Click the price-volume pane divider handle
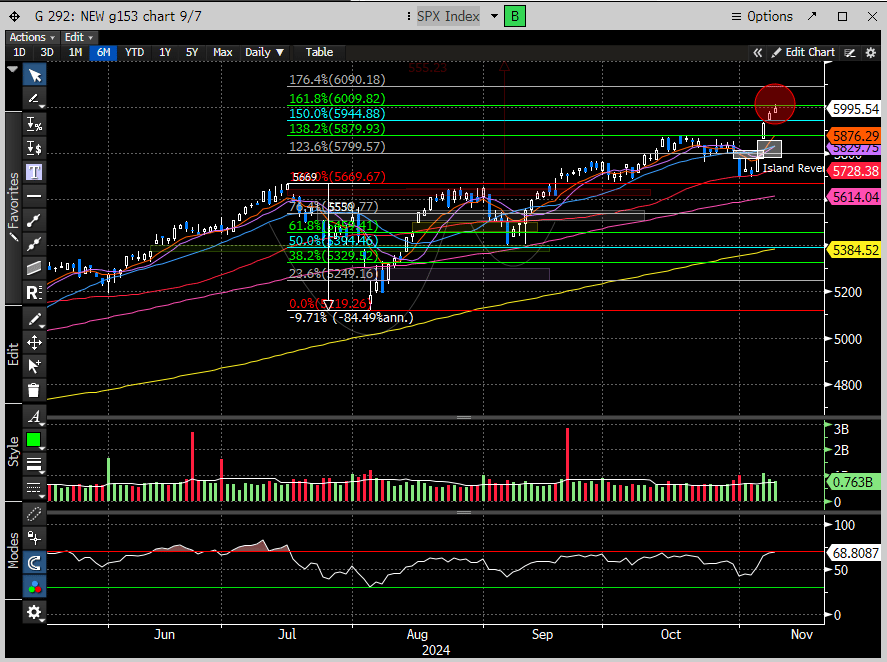This screenshot has height=662, width=887. click(464, 418)
